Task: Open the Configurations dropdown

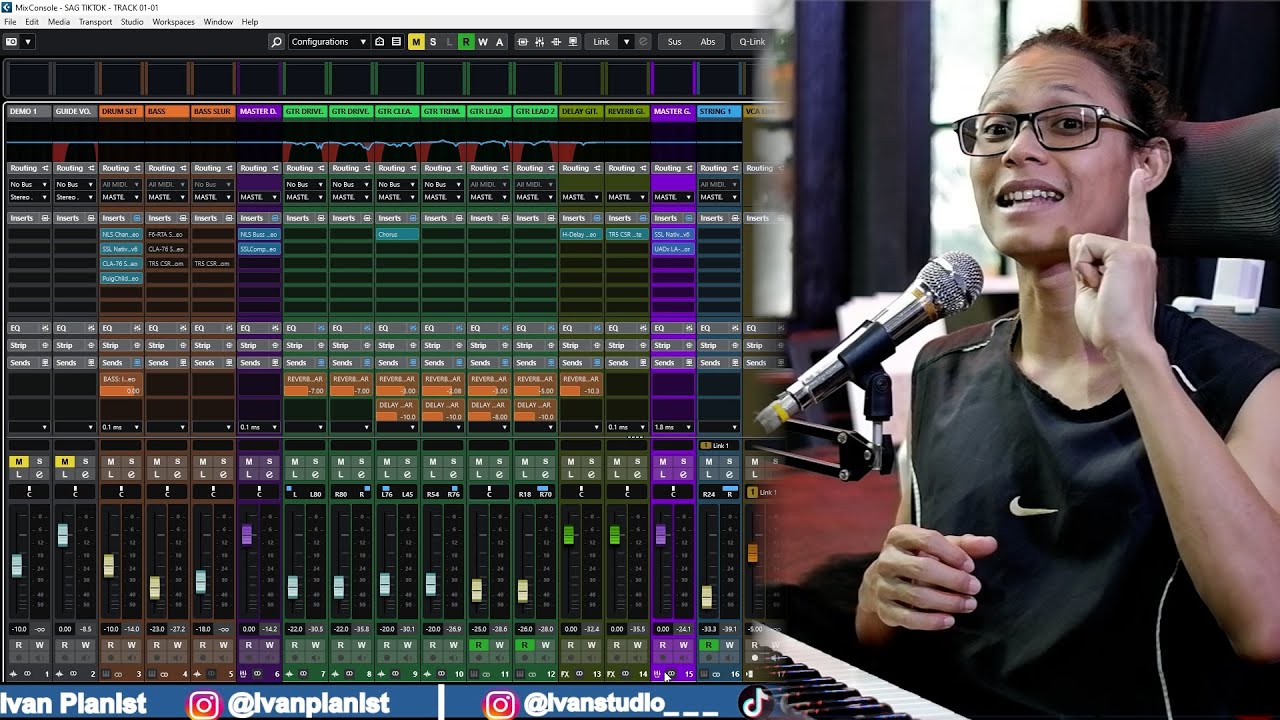Action: coord(329,42)
